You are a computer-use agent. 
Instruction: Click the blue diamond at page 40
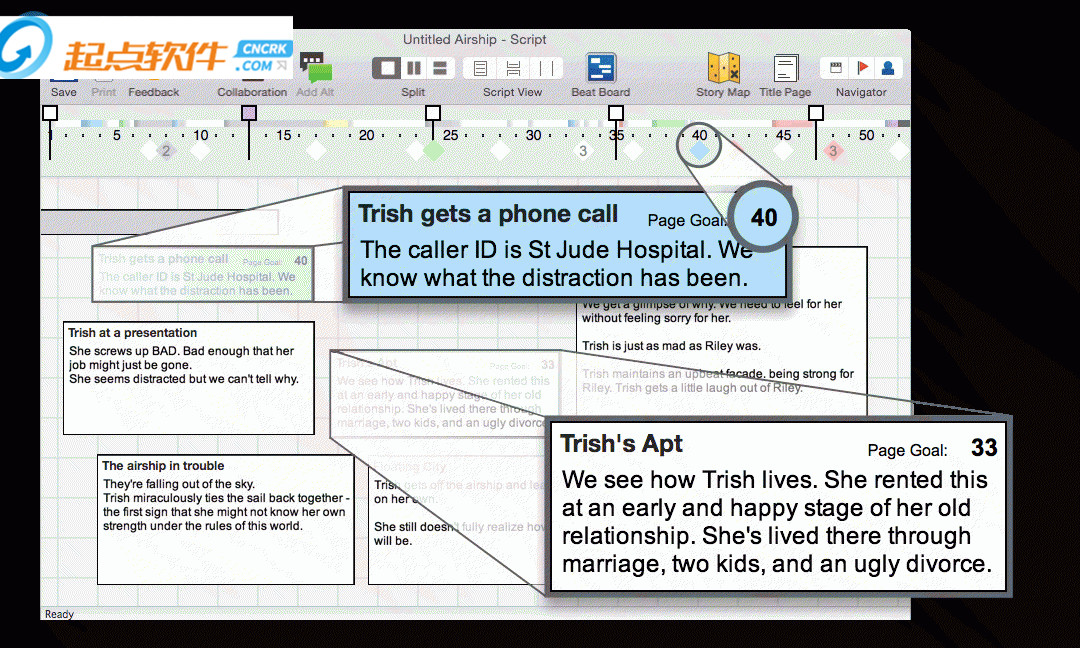point(700,150)
